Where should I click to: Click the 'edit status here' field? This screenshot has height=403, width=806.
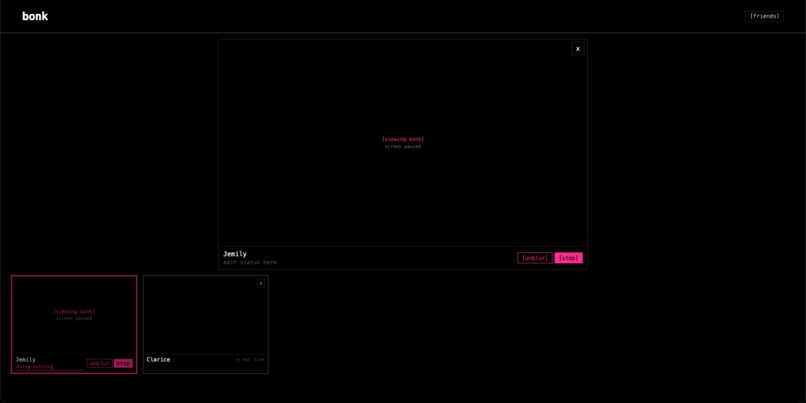250,262
